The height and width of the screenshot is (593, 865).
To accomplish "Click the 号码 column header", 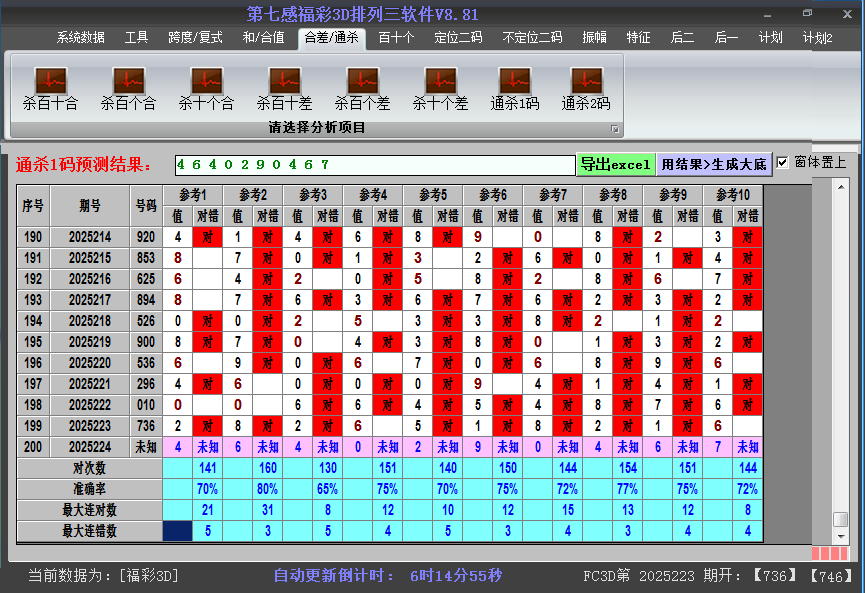I will pos(146,206).
